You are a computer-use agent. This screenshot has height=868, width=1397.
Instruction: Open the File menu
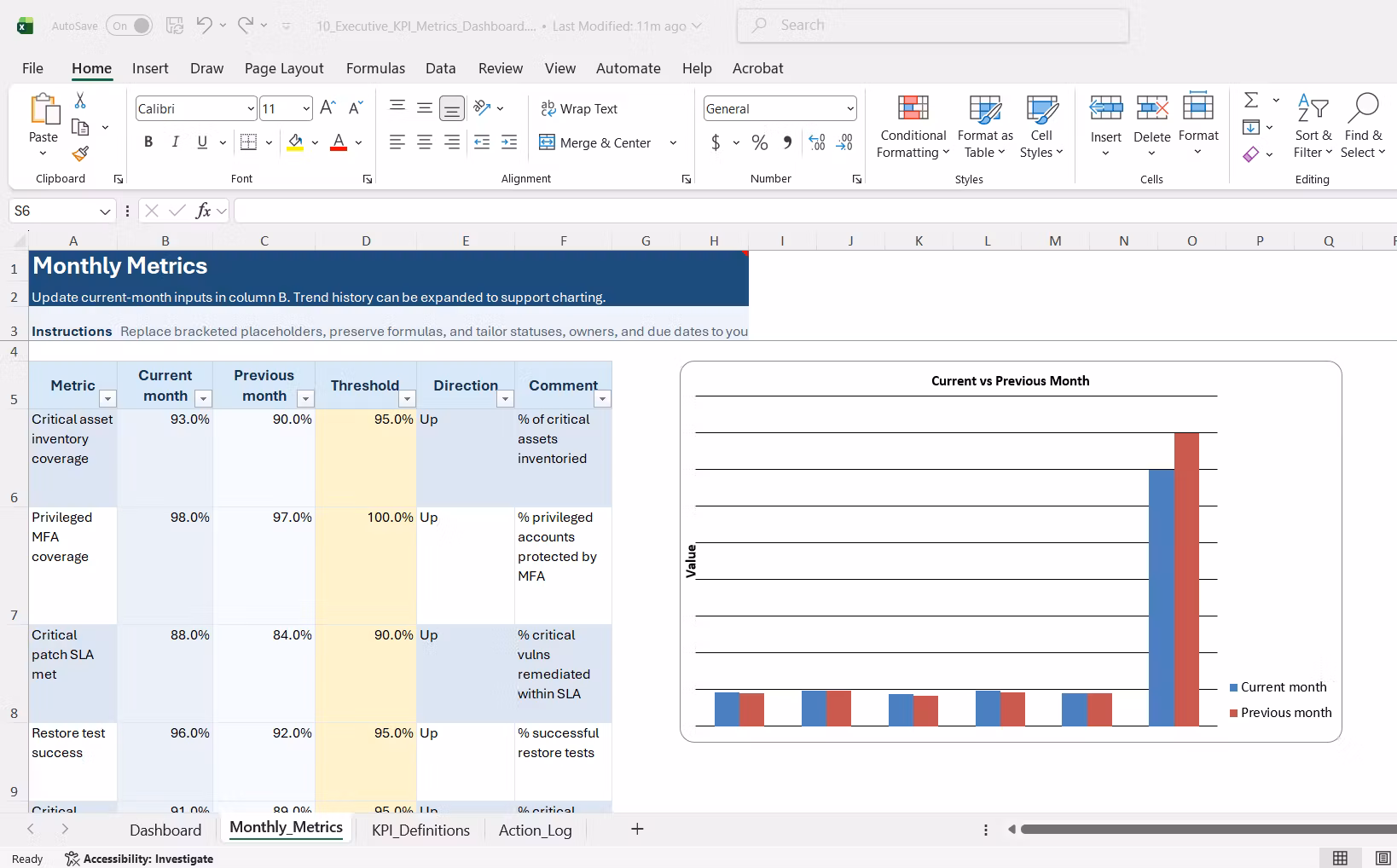[32, 68]
